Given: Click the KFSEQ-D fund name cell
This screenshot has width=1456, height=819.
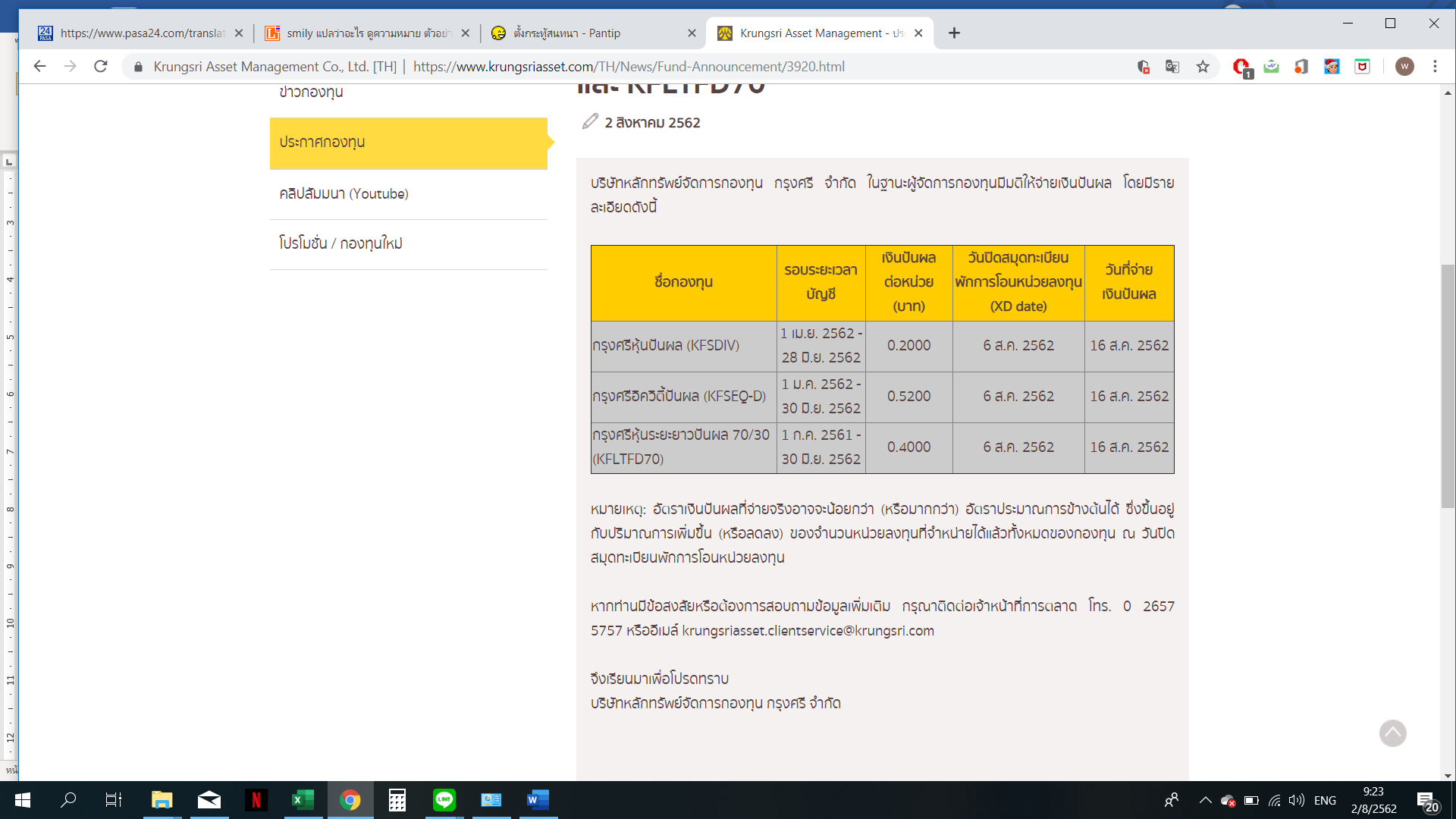Looking at the screenshot, I should (683, 397).
